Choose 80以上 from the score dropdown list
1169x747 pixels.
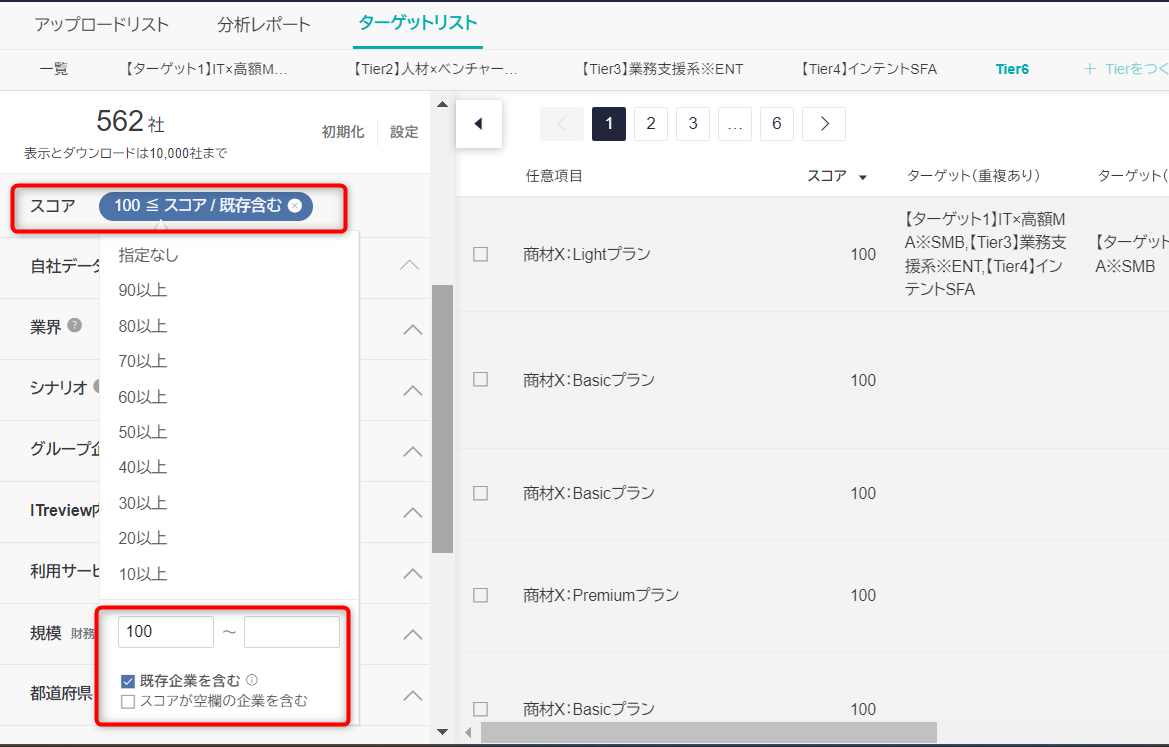[143, 326]
